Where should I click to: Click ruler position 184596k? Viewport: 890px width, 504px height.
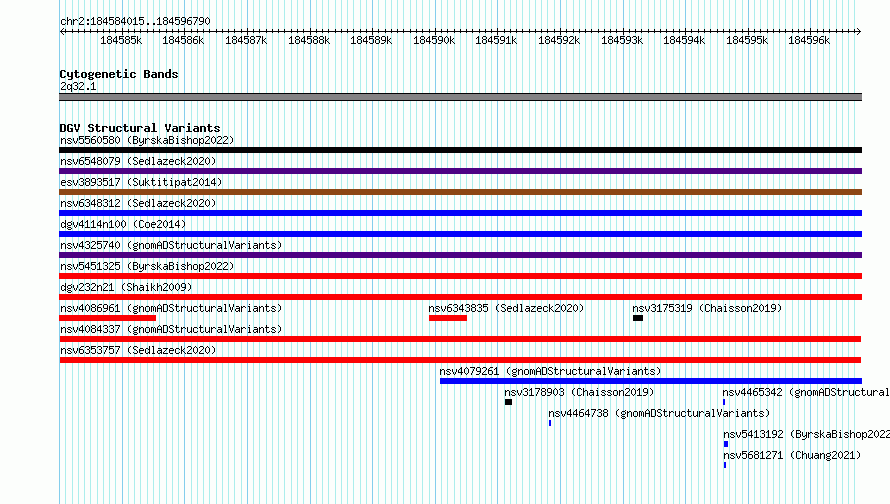tap(809, 40)
